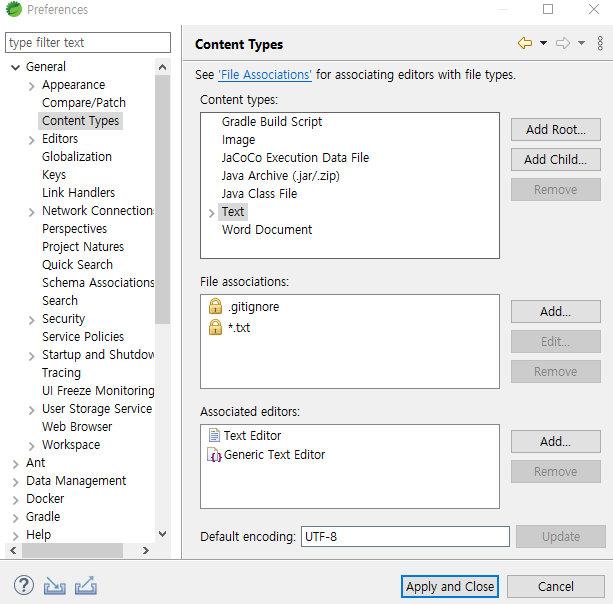Select Word Document content type
Viewport: 613px width, 604px height.
point(267,229)
